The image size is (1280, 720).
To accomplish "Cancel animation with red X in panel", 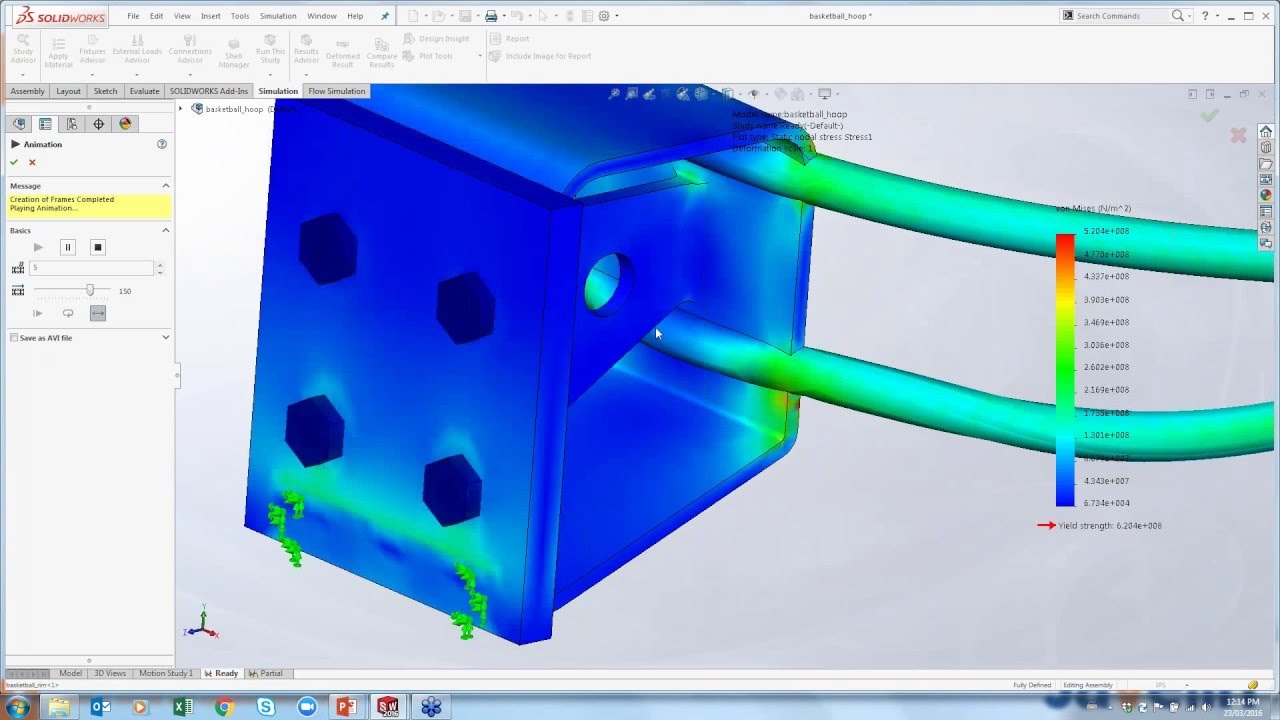I will pyautogui.click(x=32, y=162).
